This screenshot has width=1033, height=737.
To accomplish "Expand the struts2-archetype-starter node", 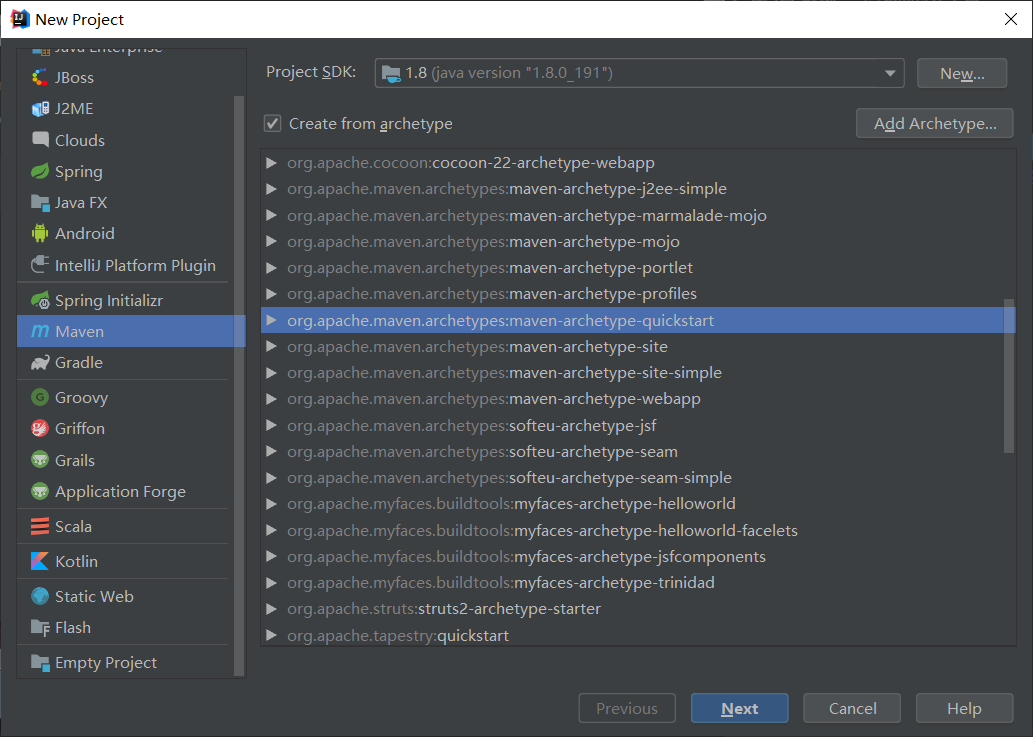I will [x=271, y=609].
